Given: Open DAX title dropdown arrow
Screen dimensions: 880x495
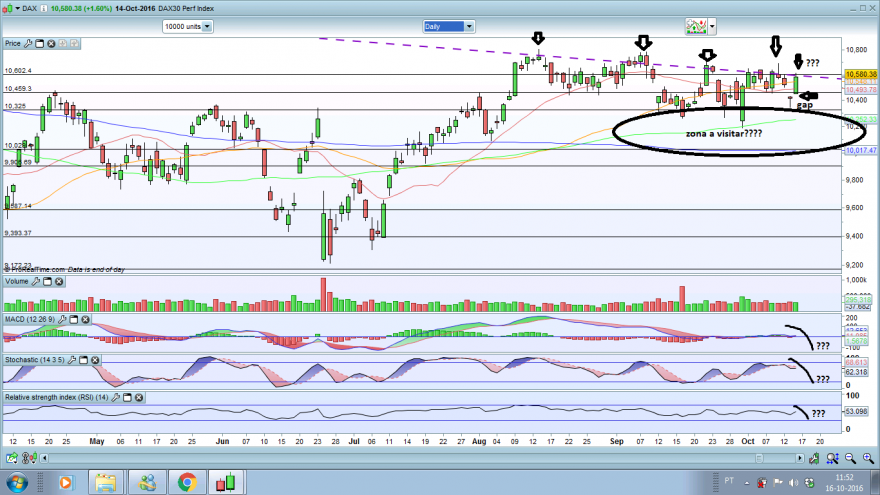Looking at the screenshot, I should [x=17, y=8].
